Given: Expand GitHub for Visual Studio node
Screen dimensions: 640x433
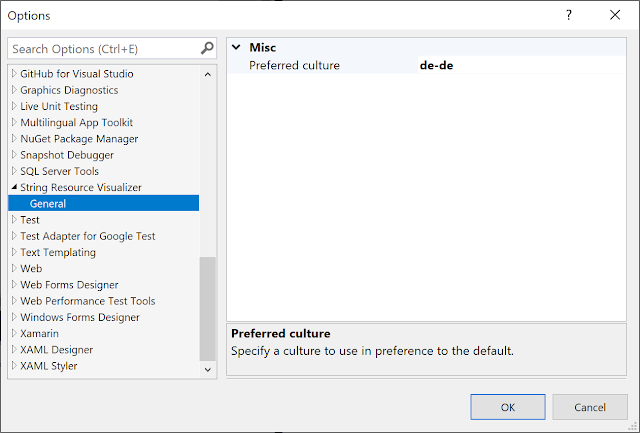Looking at the screenshot, I should pos(14,73).
